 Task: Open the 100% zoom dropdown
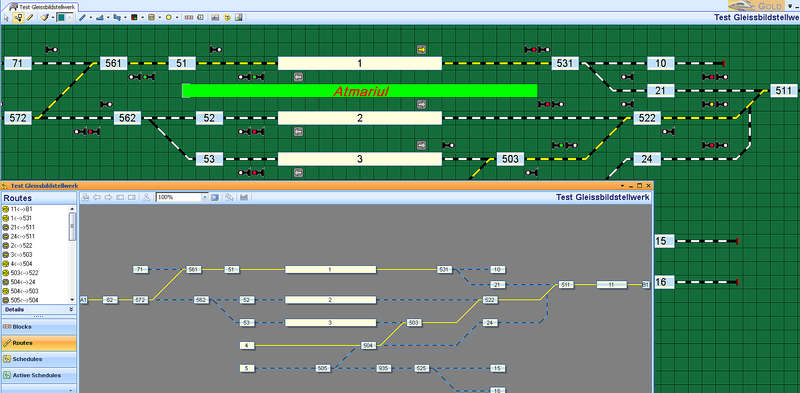(205, 196)
